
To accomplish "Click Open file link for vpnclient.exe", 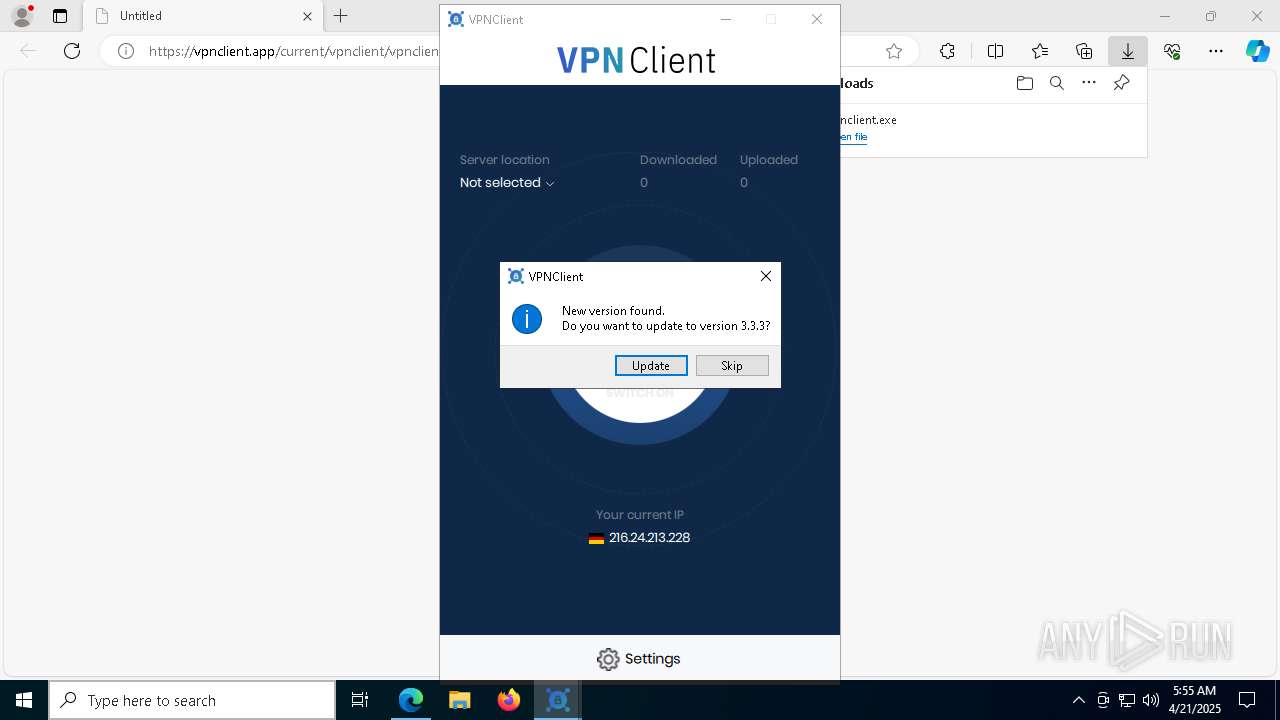I will pyautogui.click(x=854, y=137).
